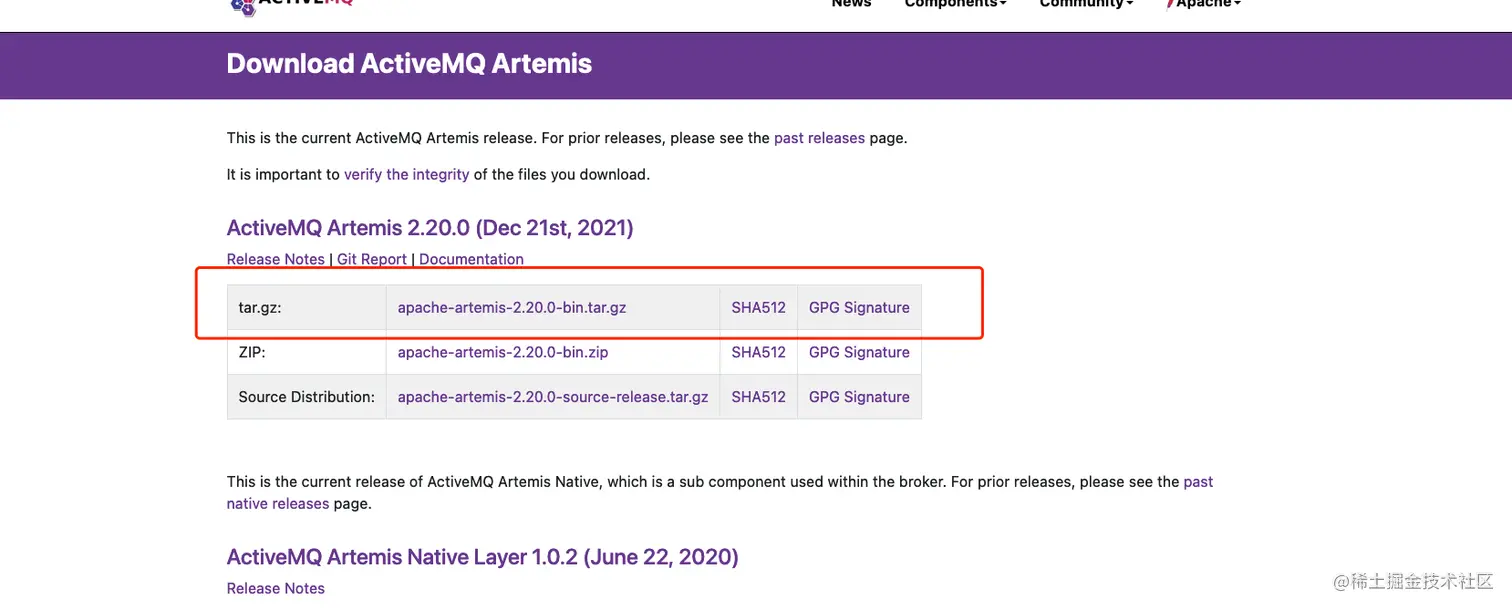Expand the Components dropdown
Image resolution: width=1512 pixels, height=610 pixels.
pyautogui.click(x=955, y=4)
